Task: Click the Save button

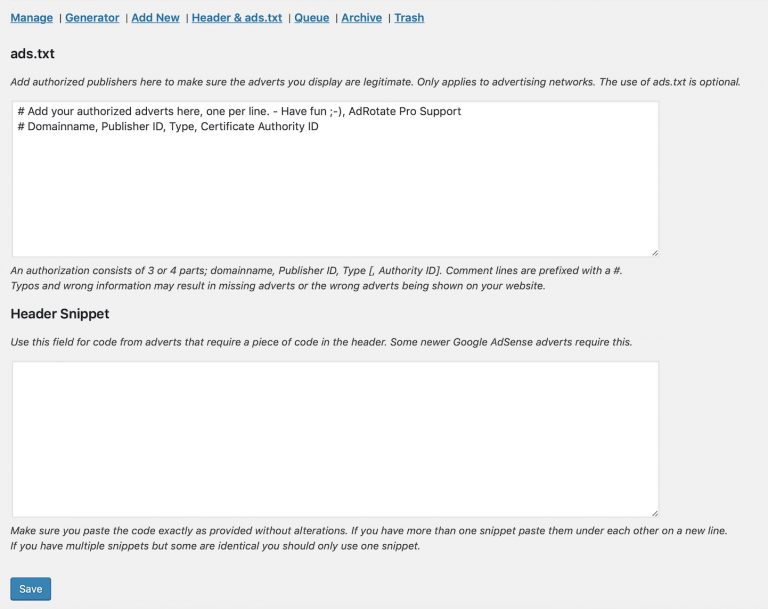Action: point(31,589)
